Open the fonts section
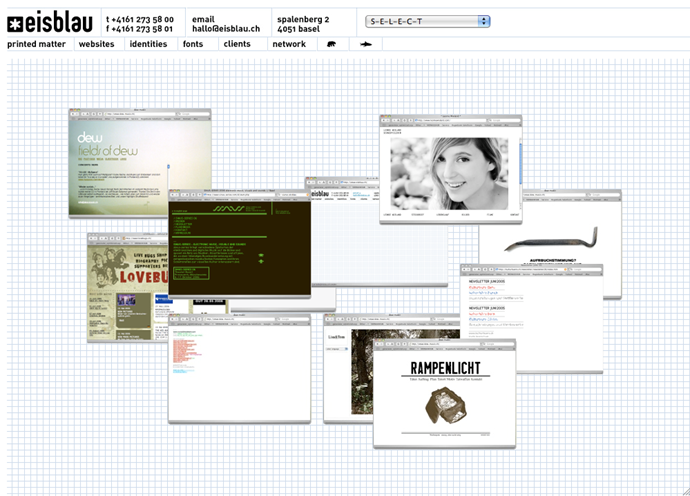The image size is (690, 496). (193, 44)
